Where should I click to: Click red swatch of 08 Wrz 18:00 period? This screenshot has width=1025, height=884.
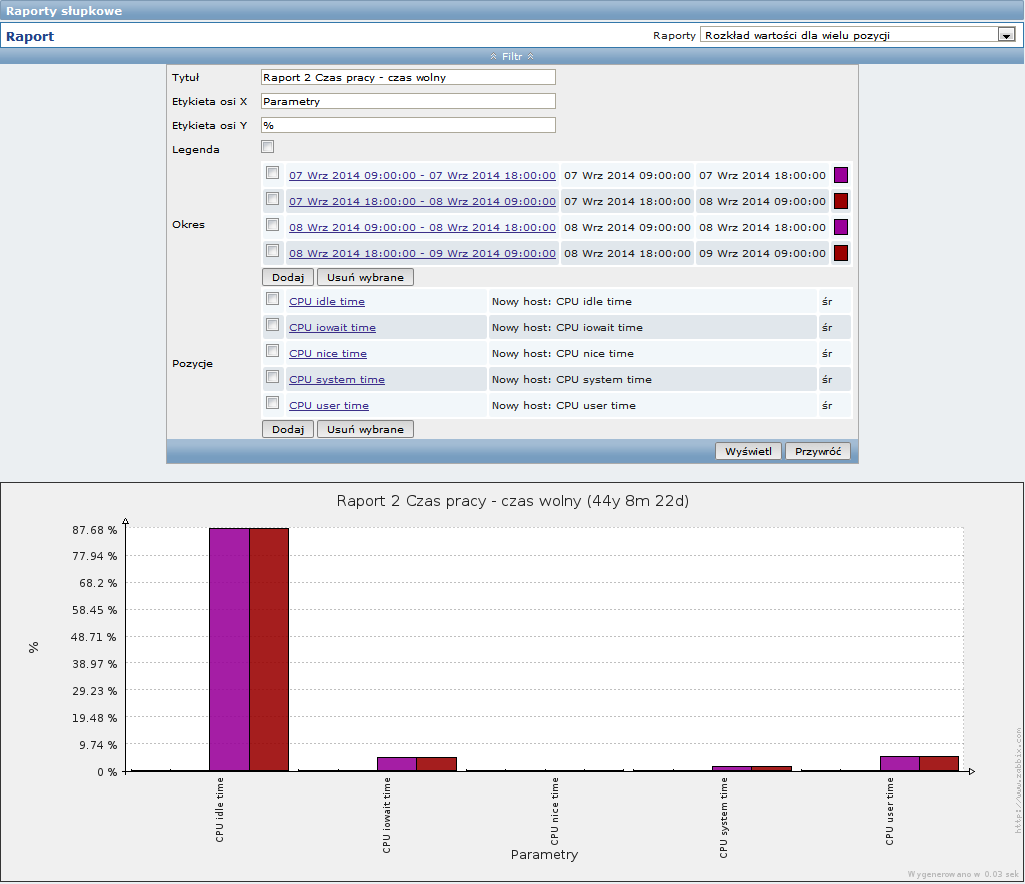tap(841, 254)
